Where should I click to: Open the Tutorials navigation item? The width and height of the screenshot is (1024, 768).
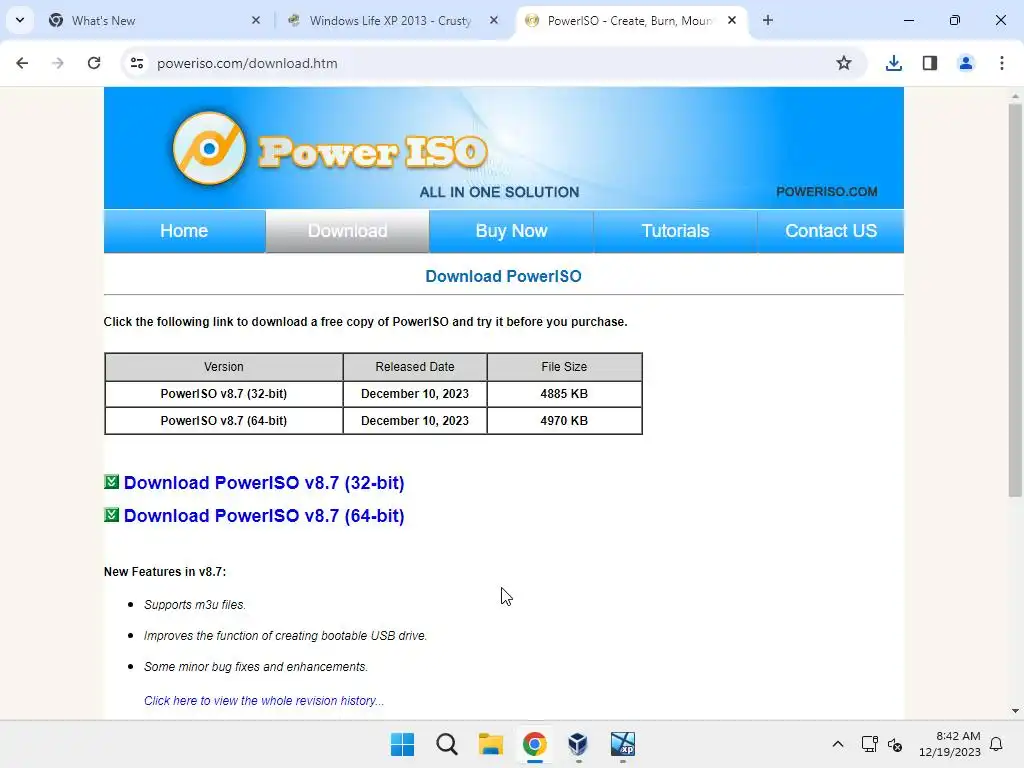[675, 231]
